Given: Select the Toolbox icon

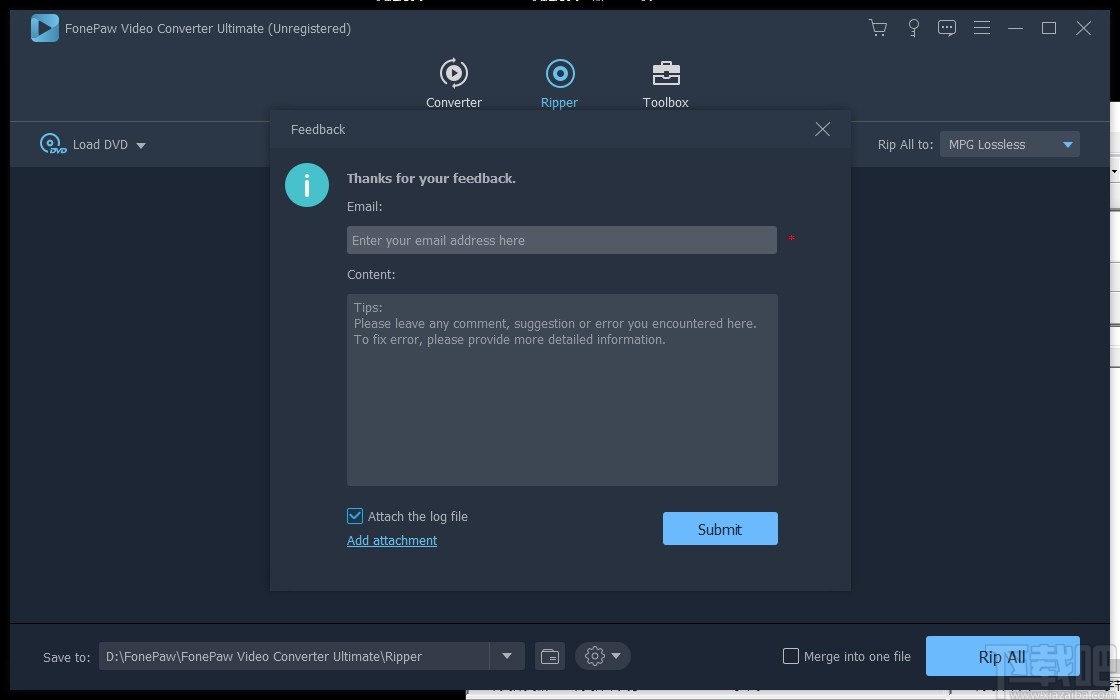Looking at the screenshot, I should (665, 82).
